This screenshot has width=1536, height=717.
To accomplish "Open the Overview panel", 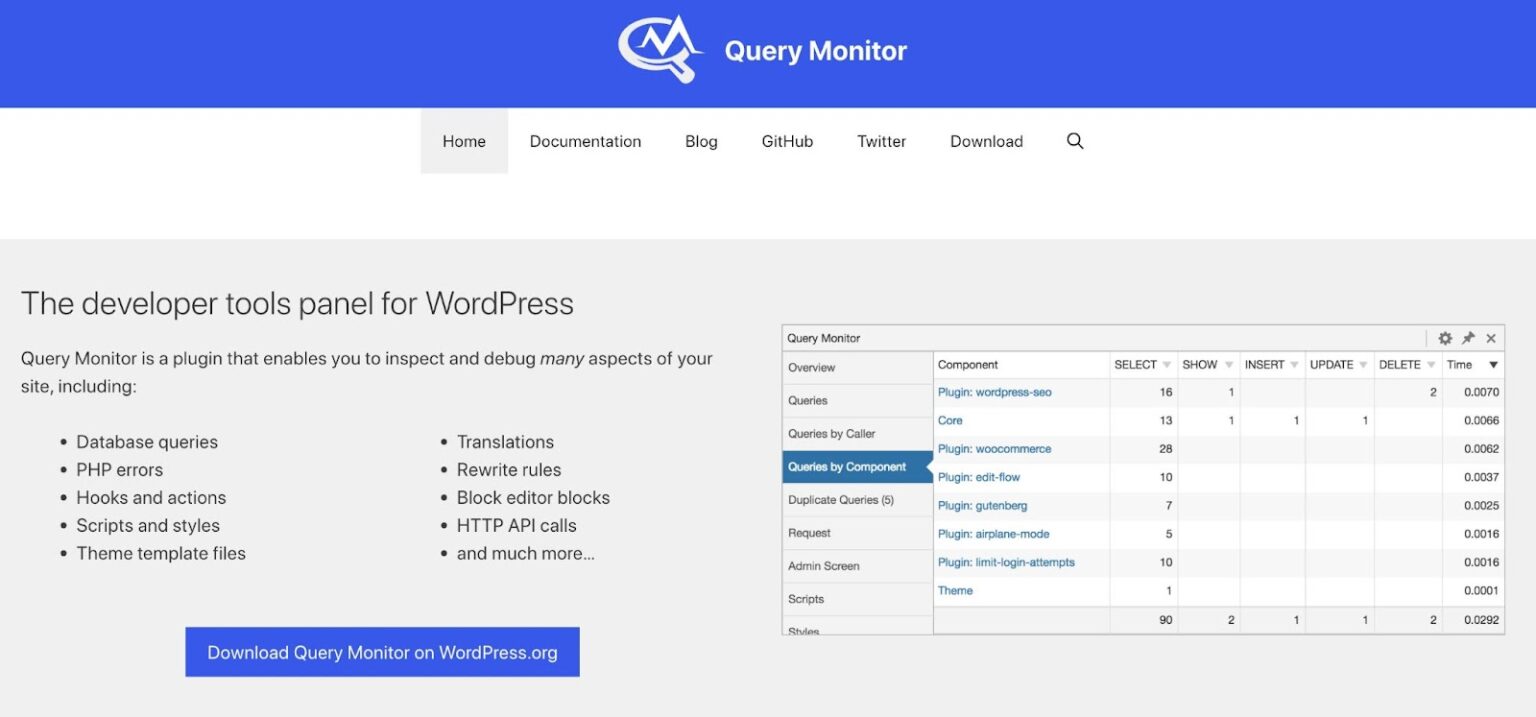I will click(x=811, y=367).
